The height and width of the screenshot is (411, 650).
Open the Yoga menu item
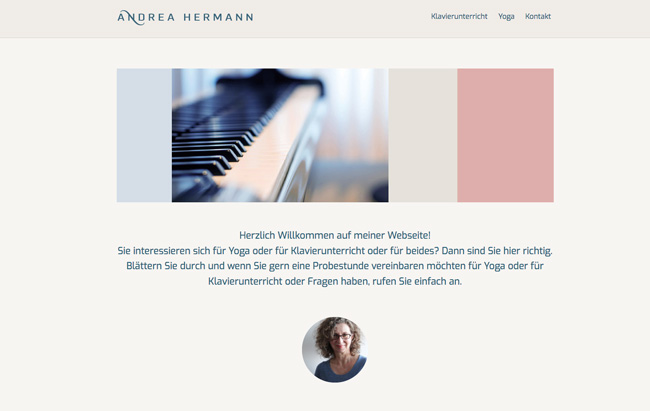tap(506, 17)
